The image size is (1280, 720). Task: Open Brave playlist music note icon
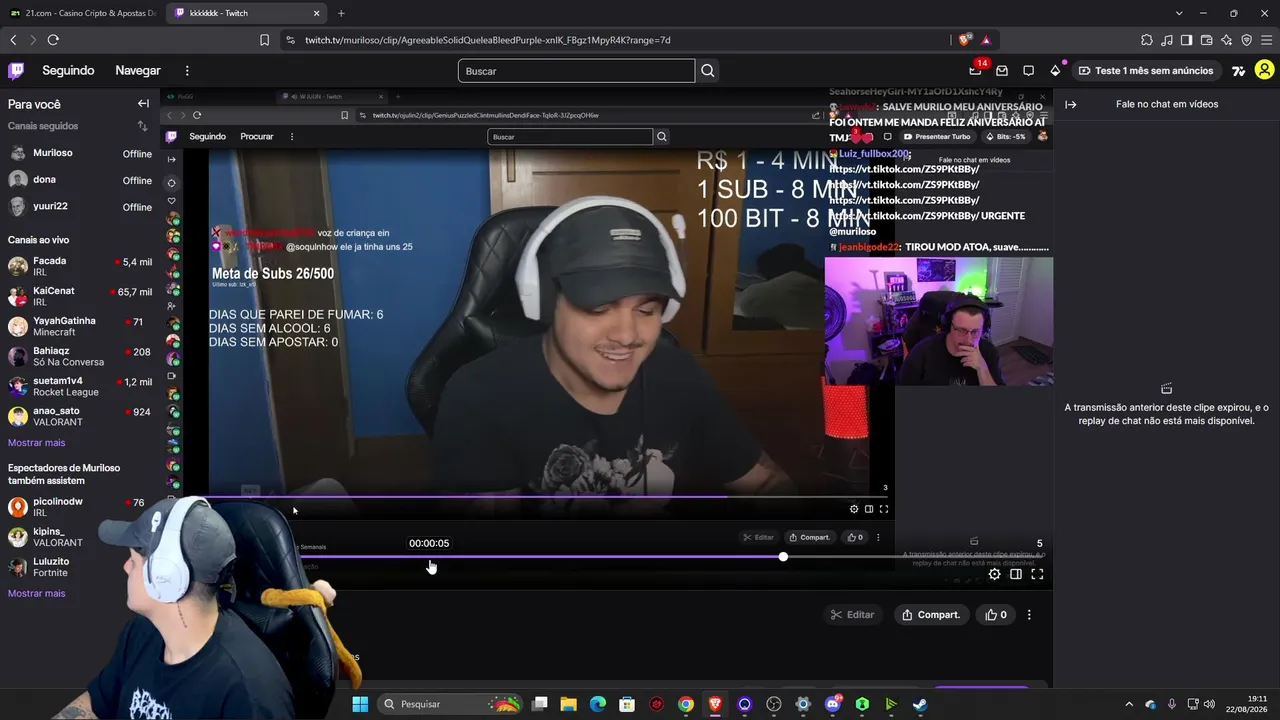pyautogui.click(x=1167, y=40)
